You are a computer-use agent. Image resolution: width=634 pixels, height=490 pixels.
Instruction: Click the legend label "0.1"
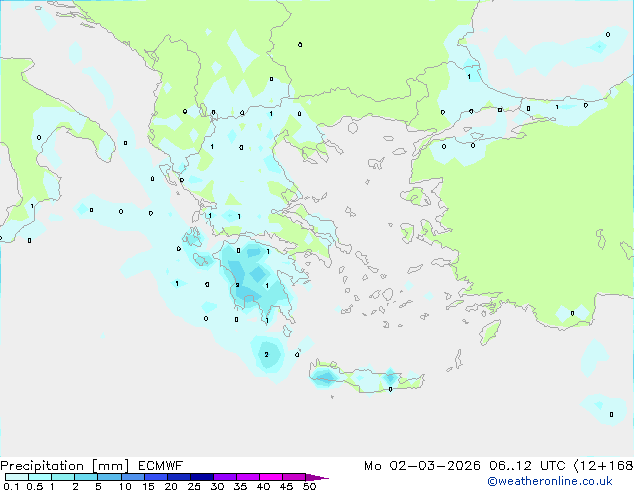(x=11, y=486)
